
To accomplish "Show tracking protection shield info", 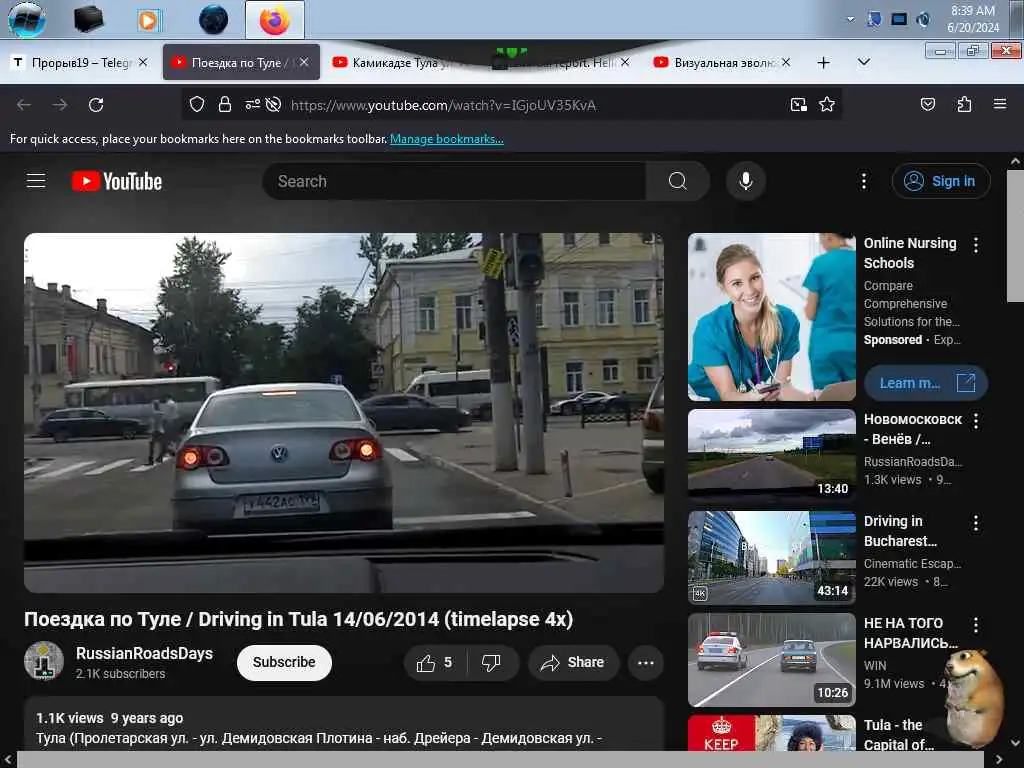I will tap(197, 104).
